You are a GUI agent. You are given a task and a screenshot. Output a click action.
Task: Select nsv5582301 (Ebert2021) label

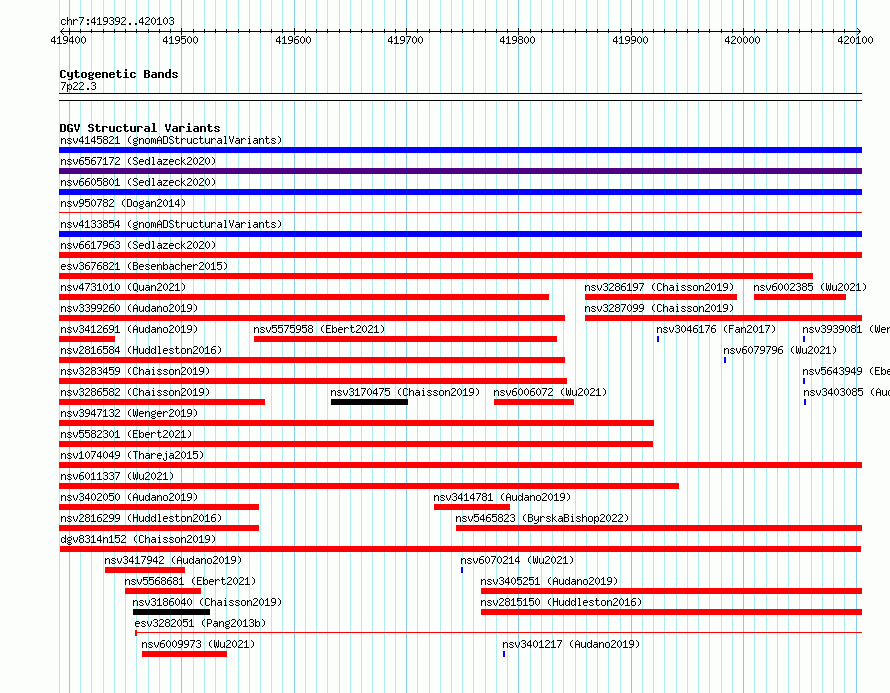click(126, 434)
